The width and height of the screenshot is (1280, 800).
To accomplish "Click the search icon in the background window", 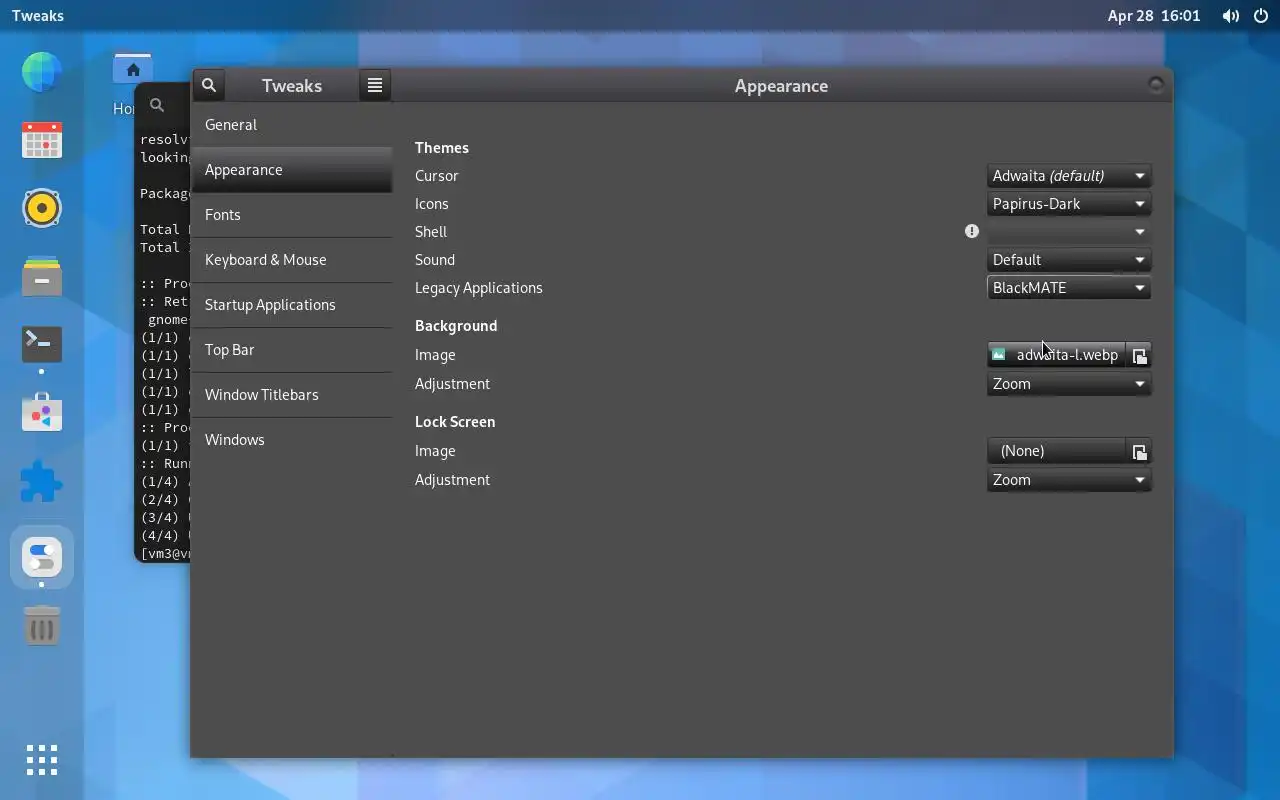I will (157, 105).
